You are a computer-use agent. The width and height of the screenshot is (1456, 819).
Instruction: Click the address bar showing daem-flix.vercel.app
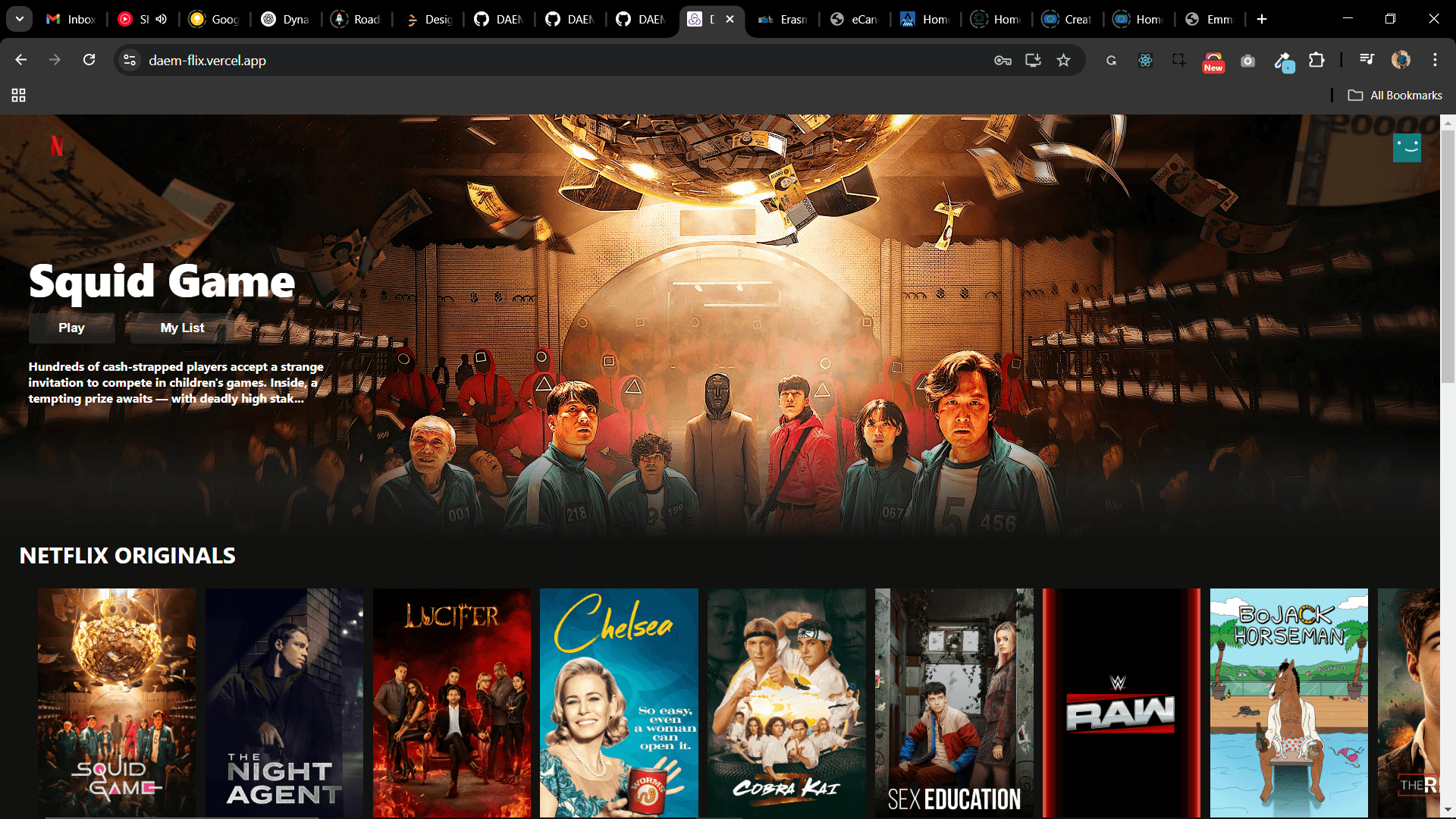coord(531,61)
